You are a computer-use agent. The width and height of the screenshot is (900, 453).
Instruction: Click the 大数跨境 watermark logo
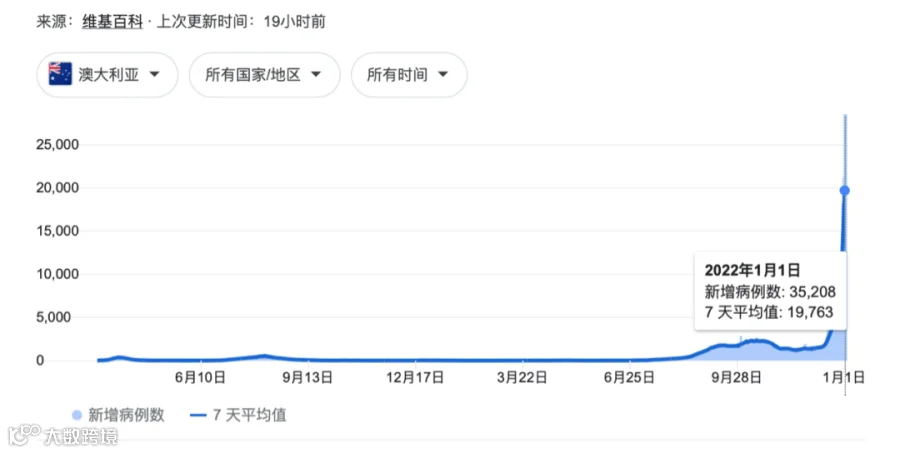[63, 436]
